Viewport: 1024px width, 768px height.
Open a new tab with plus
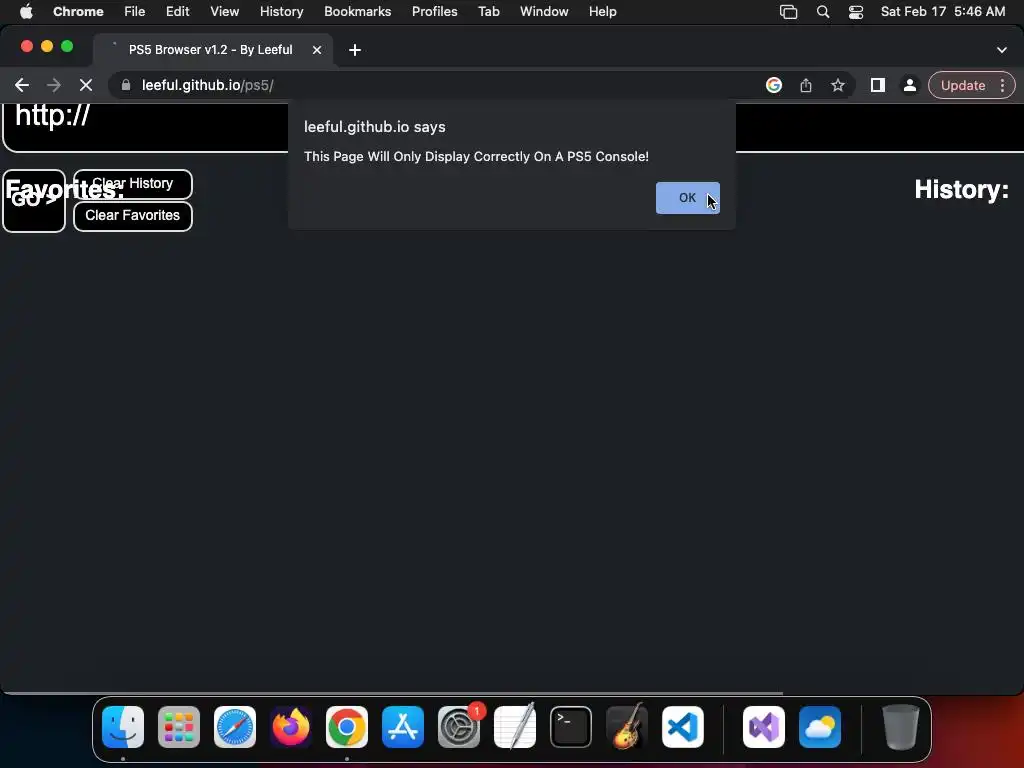coord(355,50)
